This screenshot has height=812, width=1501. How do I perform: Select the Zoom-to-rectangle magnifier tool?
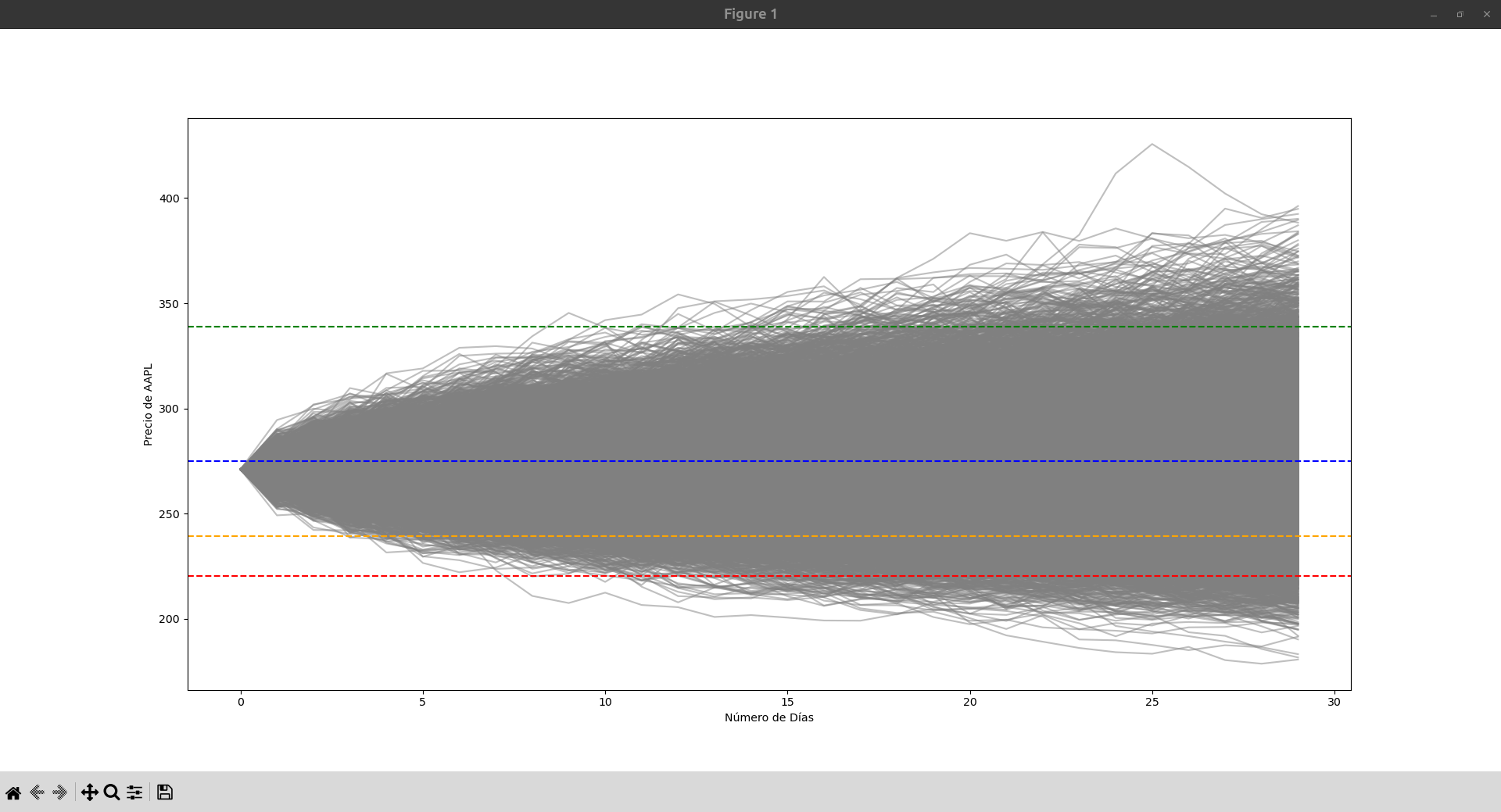click(112, 792)
